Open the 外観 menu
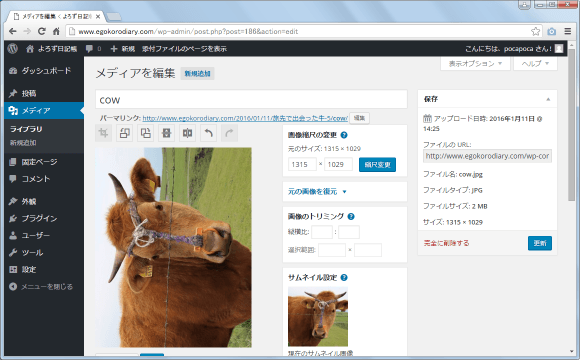This screenshot has height=360, width=580. [44, 201]
